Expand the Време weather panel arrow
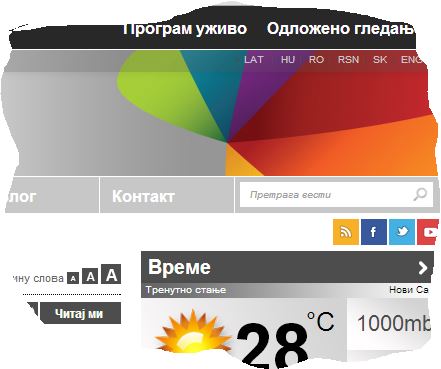441x369 pixels. (423, 267)
